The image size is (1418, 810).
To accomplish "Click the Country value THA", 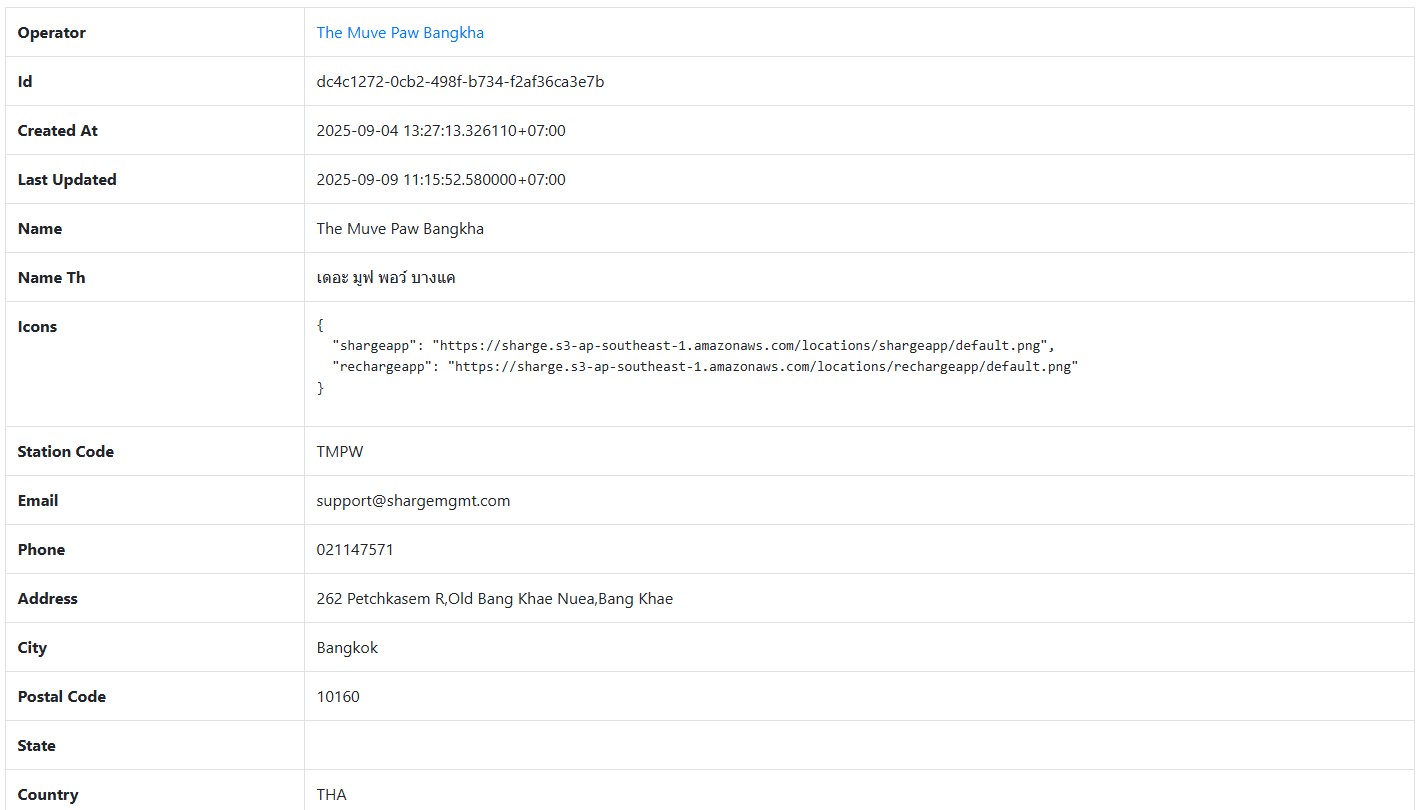I will [332, 795].
